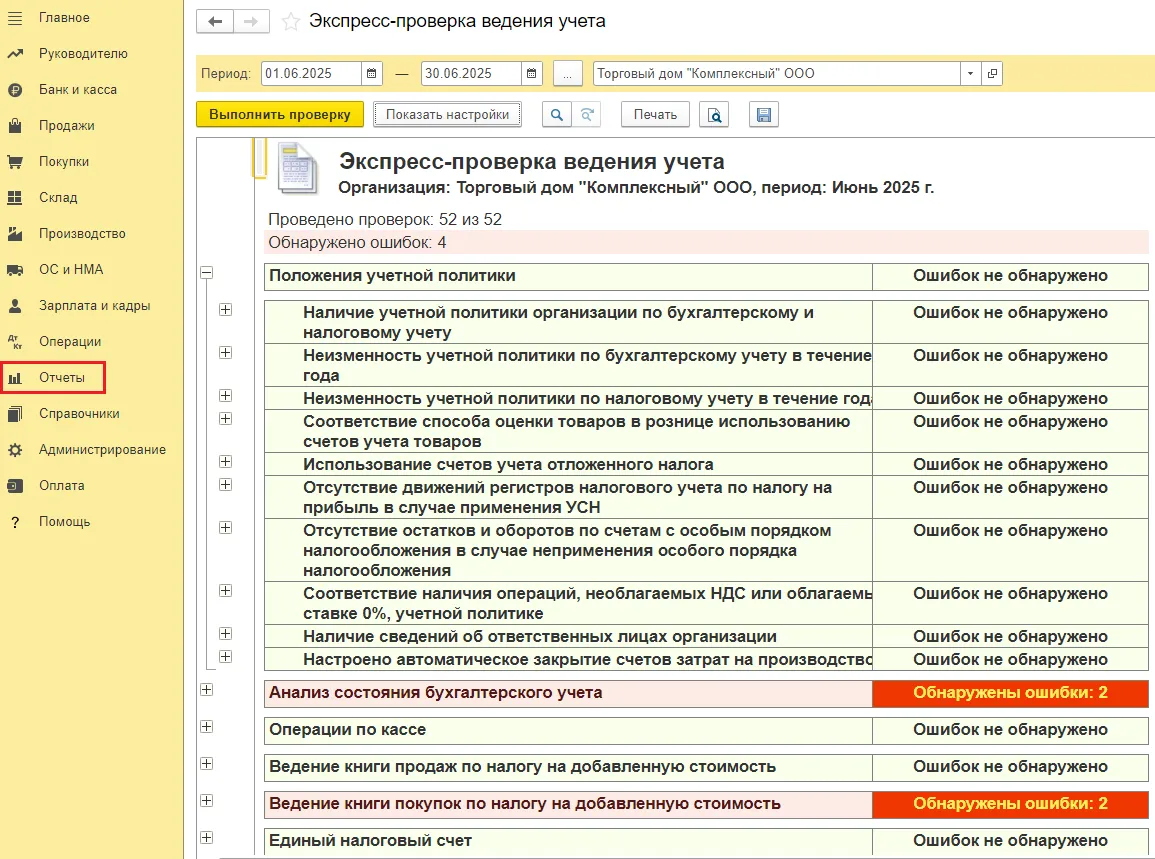Click the hamburger menu icon beside Главное
The image size is (1155, 859).
tap(15, 18)
